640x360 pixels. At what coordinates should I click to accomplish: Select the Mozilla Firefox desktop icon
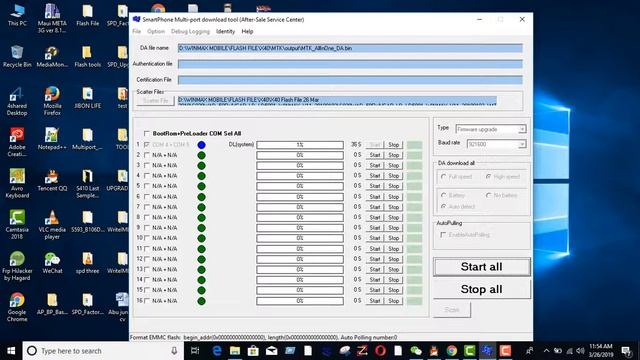click(x=52, y=101)
